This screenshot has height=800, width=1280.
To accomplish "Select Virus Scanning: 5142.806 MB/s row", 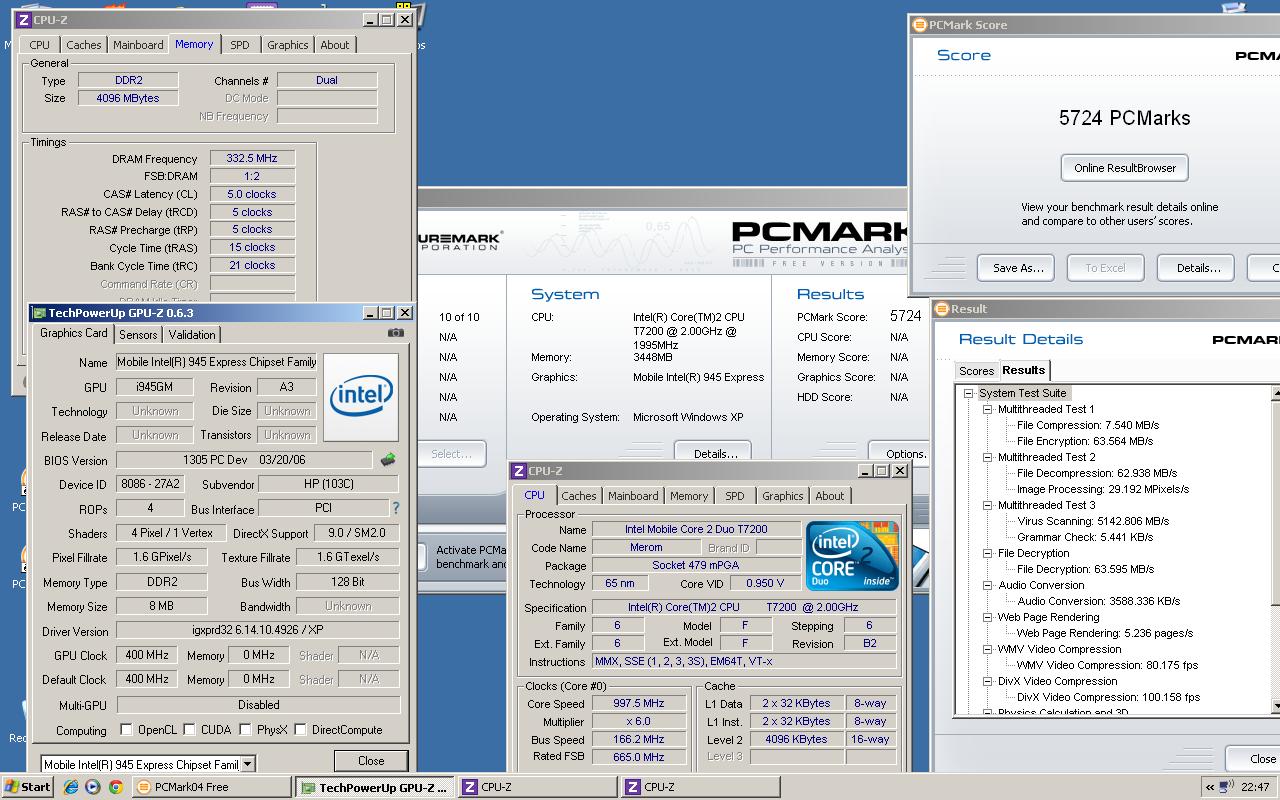I will 1093,521.
